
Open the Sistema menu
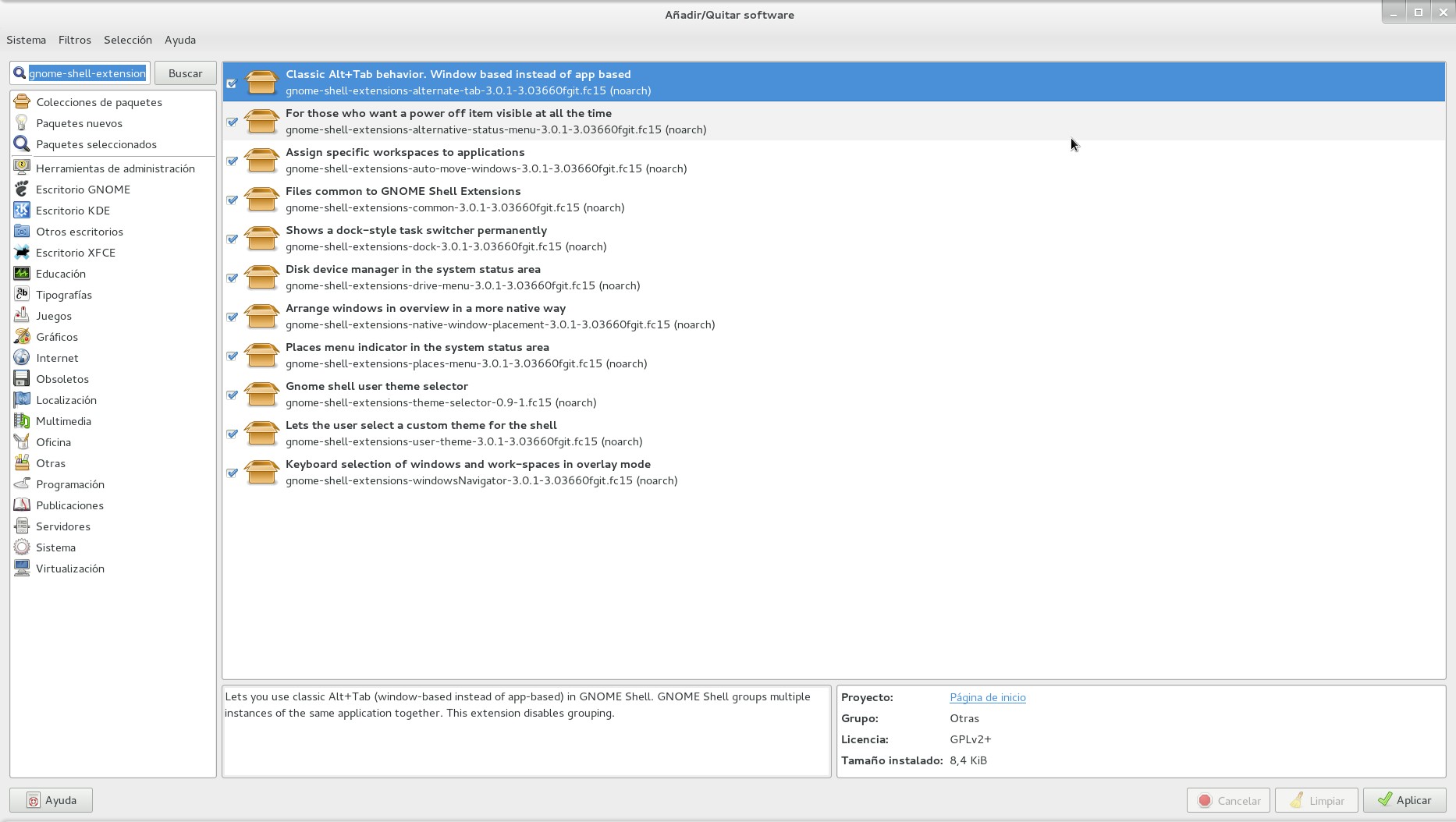pyautogui.click(x=26, y=40)
